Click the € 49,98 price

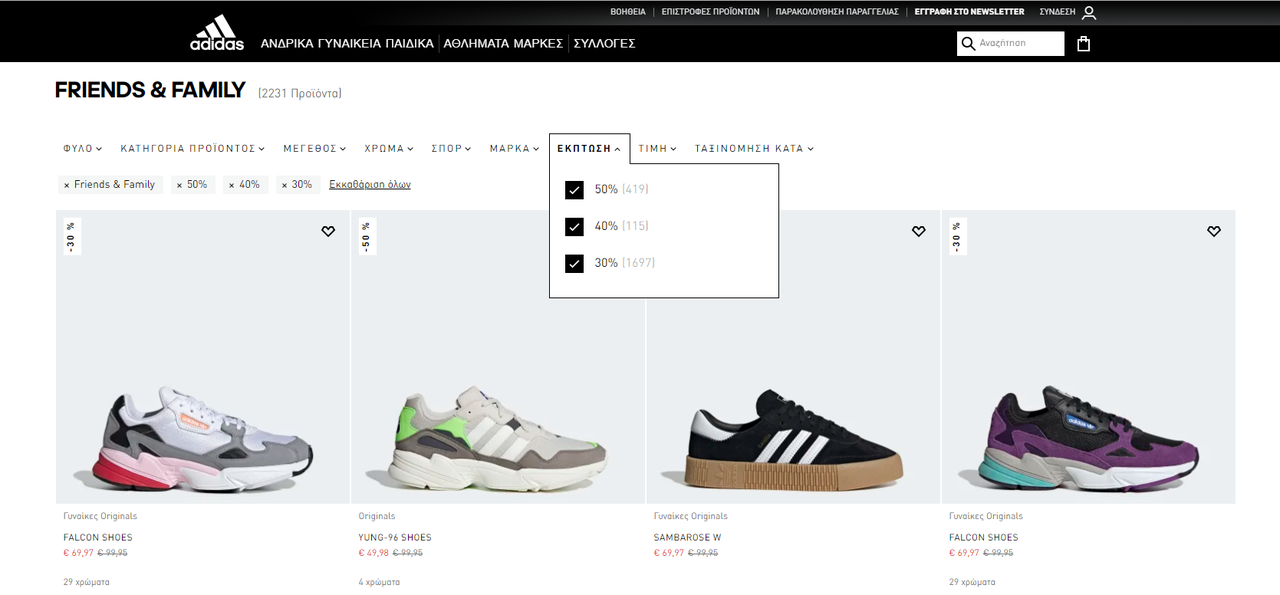373,553
